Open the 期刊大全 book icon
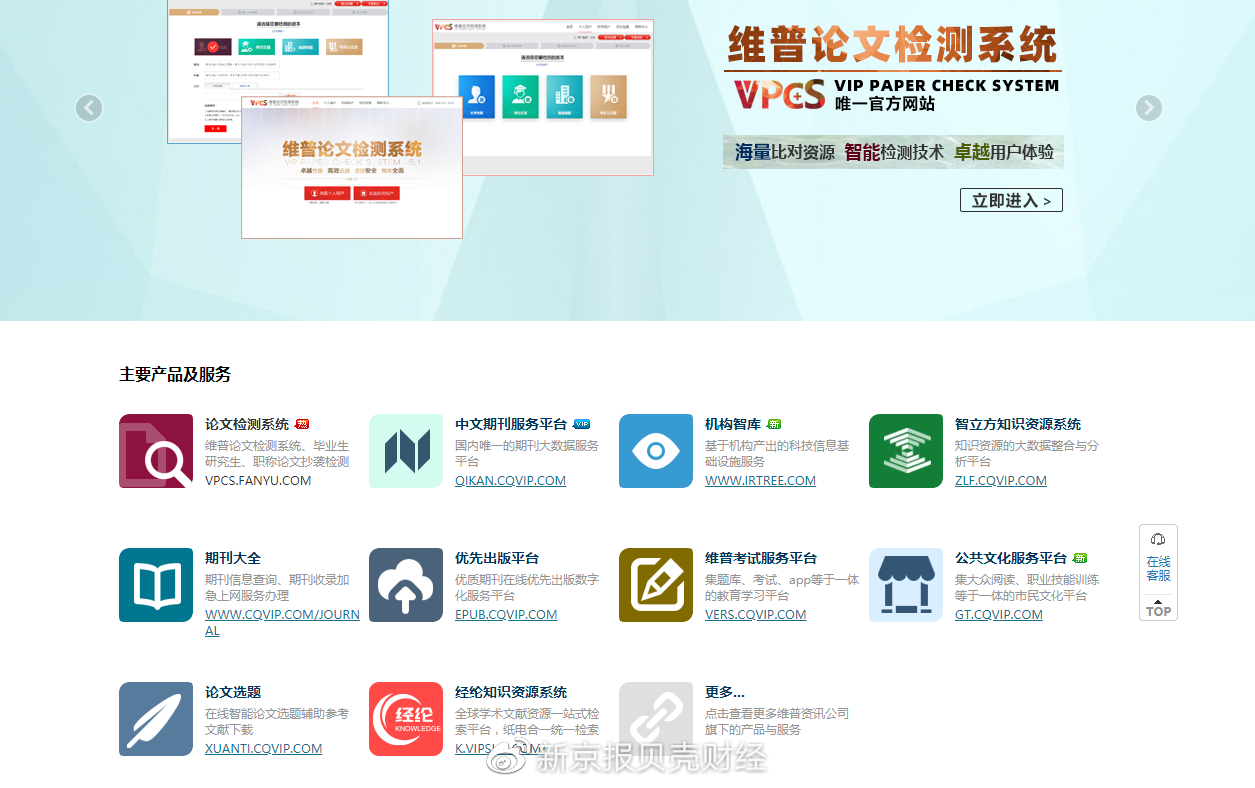 pyautogui.click(x=156, y=585)
